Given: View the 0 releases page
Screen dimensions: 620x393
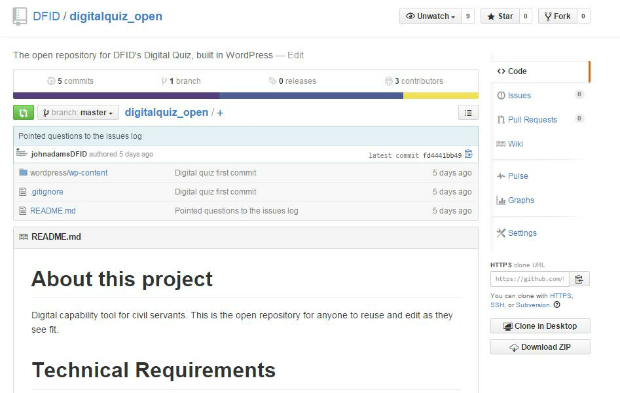Looking at the screenshot, I should pos(293,81).
